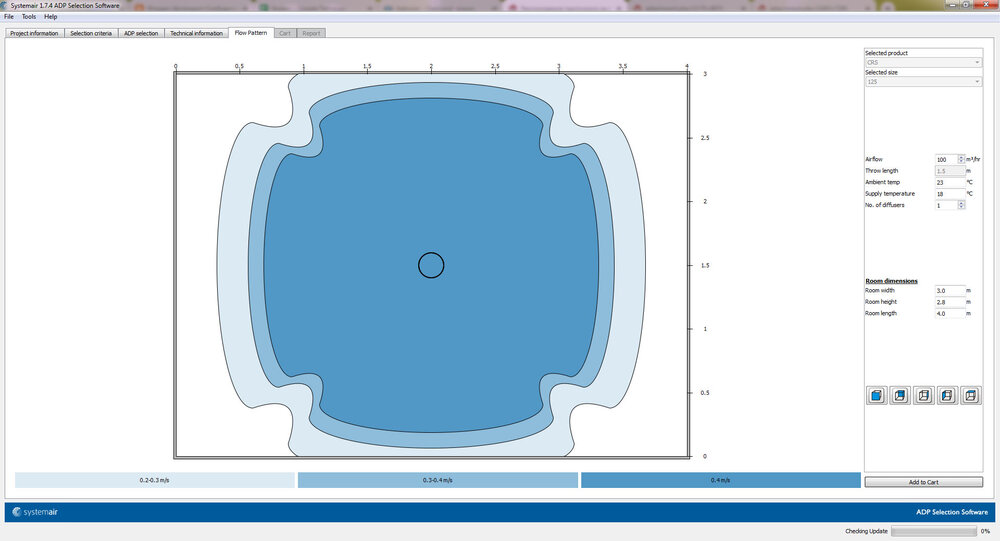1000x541 pixels.
Task: Select the cube view icon with left face blue
Action: pos(947,396)
